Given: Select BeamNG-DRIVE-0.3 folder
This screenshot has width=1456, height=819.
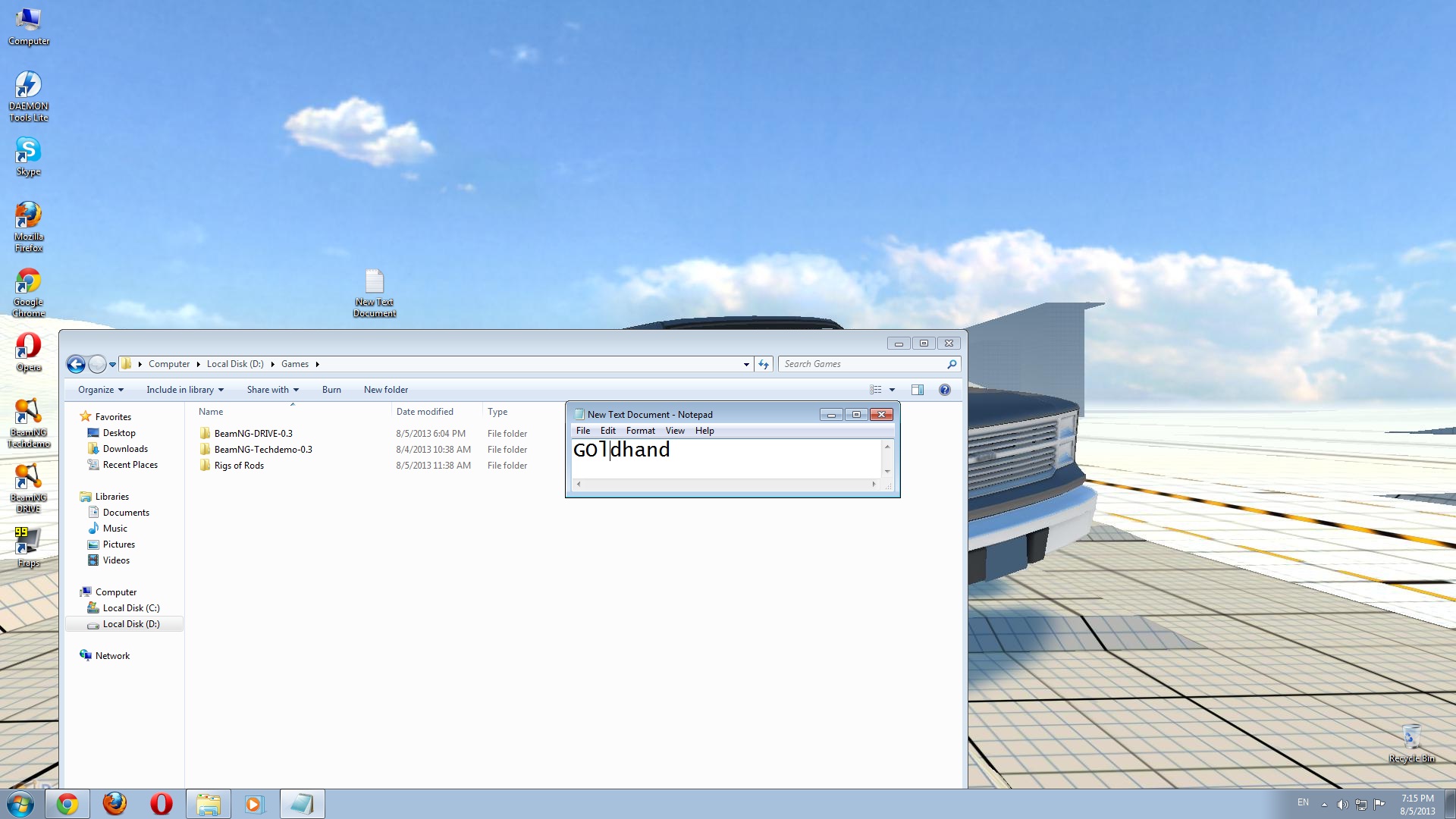Looking at the screenshot, I should pos(253,434).
